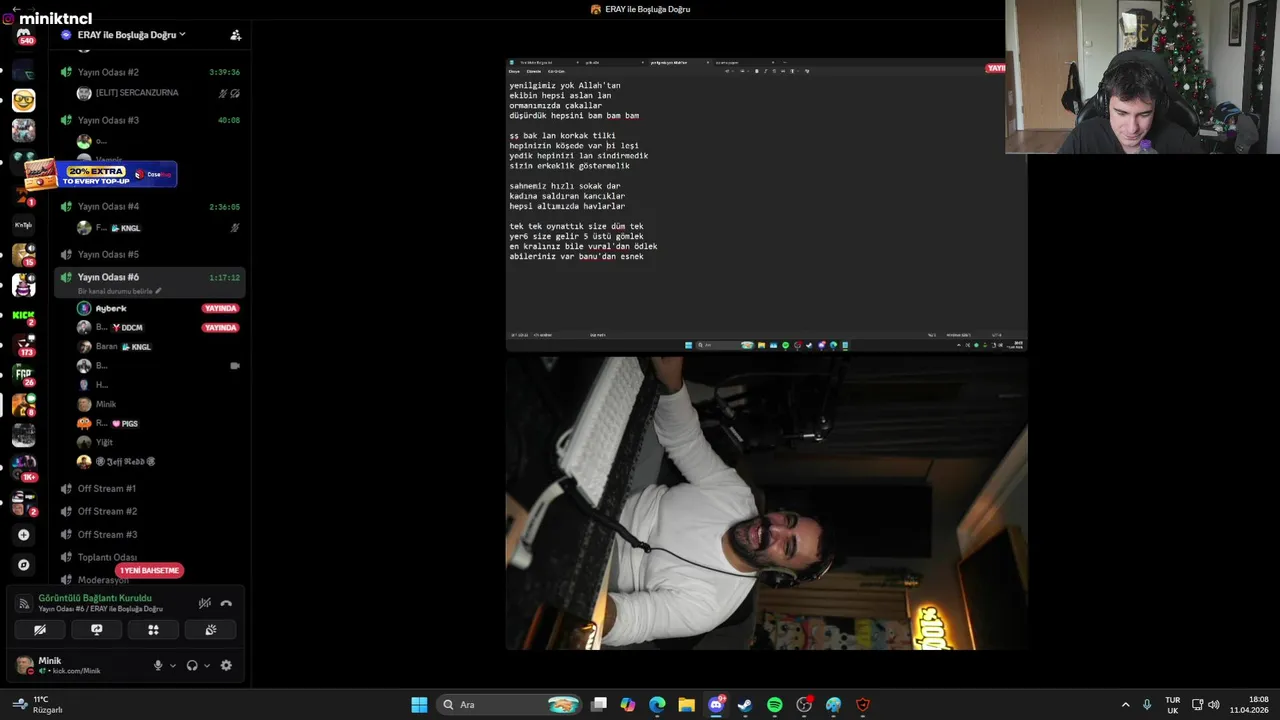
Task: Open the soundboard button
Action: (211, 630)
